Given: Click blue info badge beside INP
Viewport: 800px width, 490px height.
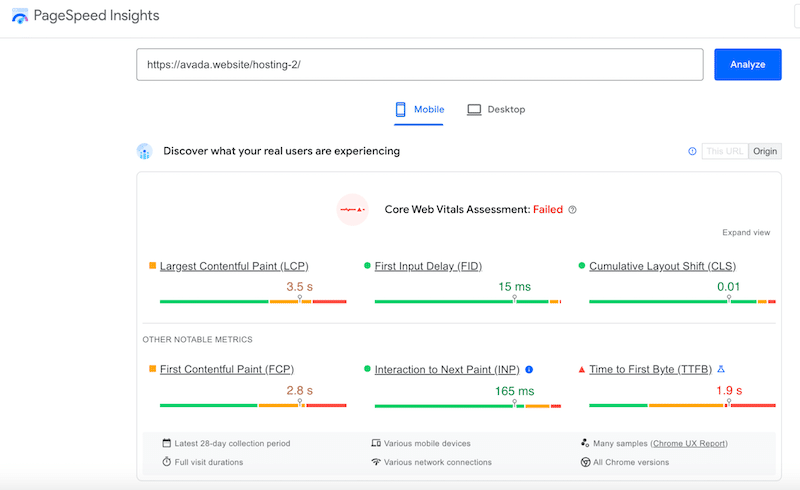Looking at the screenshot, I should (x=529, y=369).
